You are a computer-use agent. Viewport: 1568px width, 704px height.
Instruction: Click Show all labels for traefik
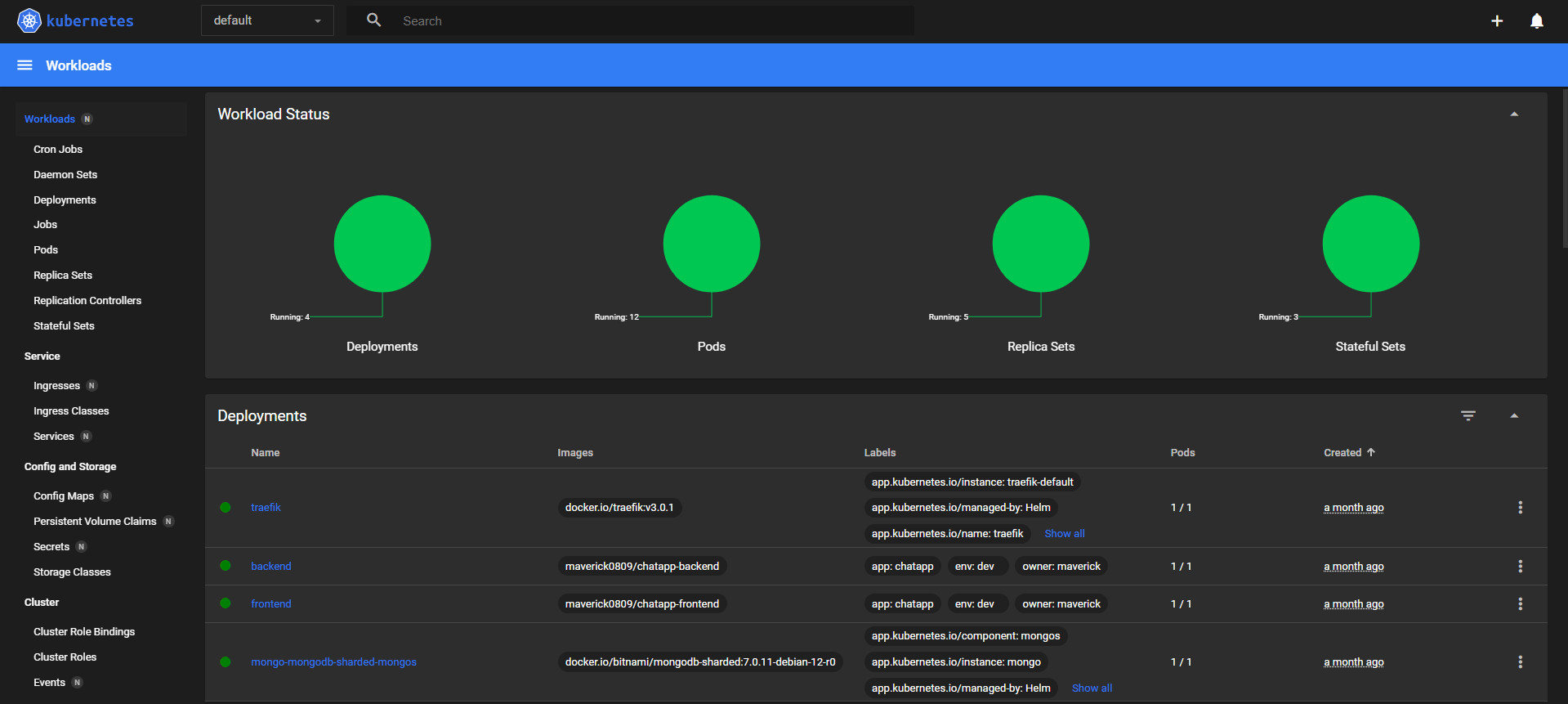tap(1065, 534)
